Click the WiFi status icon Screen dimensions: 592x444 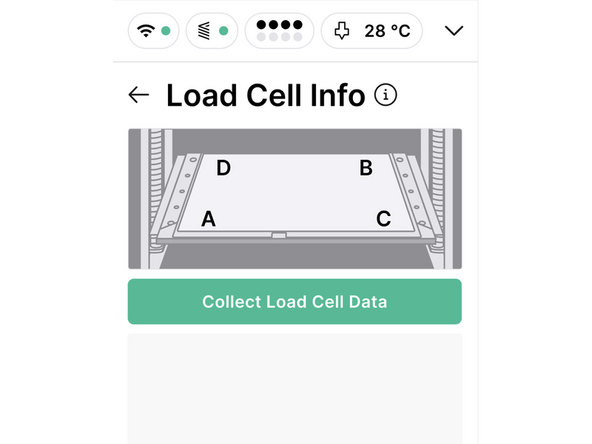(146, 31)
